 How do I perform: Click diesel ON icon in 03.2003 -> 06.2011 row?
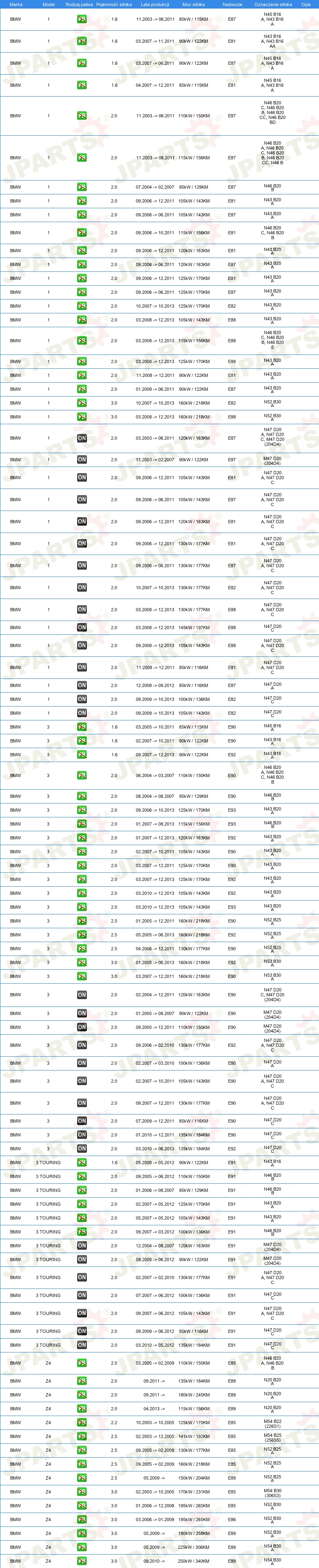point(82,438)
